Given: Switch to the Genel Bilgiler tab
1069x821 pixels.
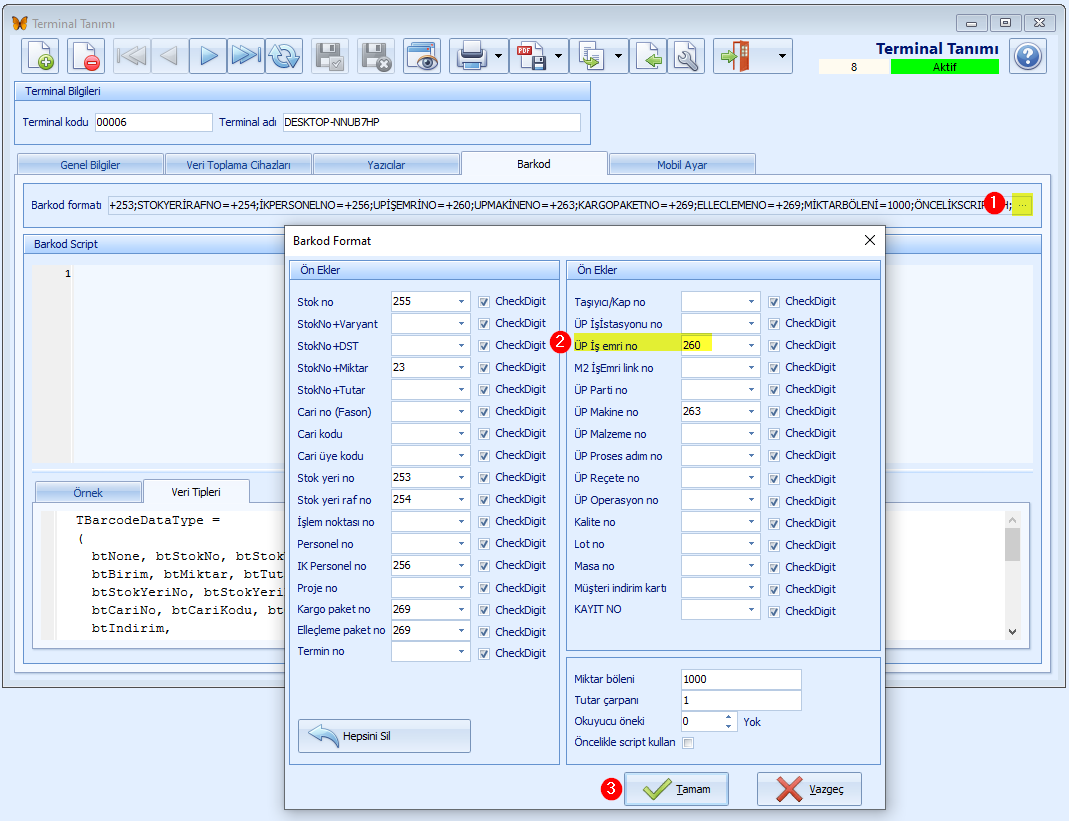Looking at the screenshot, I should [x=90, y=165].
